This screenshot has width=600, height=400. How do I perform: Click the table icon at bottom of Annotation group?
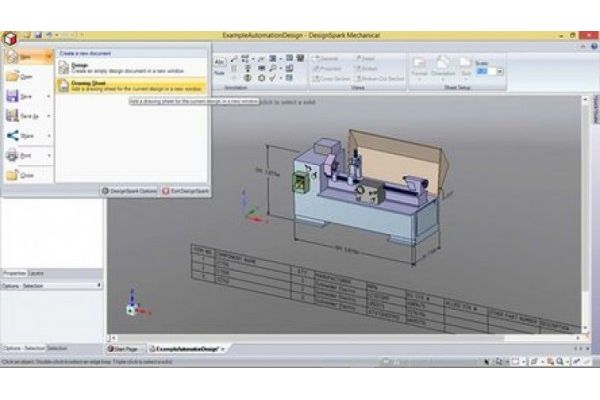pos(289,78)
